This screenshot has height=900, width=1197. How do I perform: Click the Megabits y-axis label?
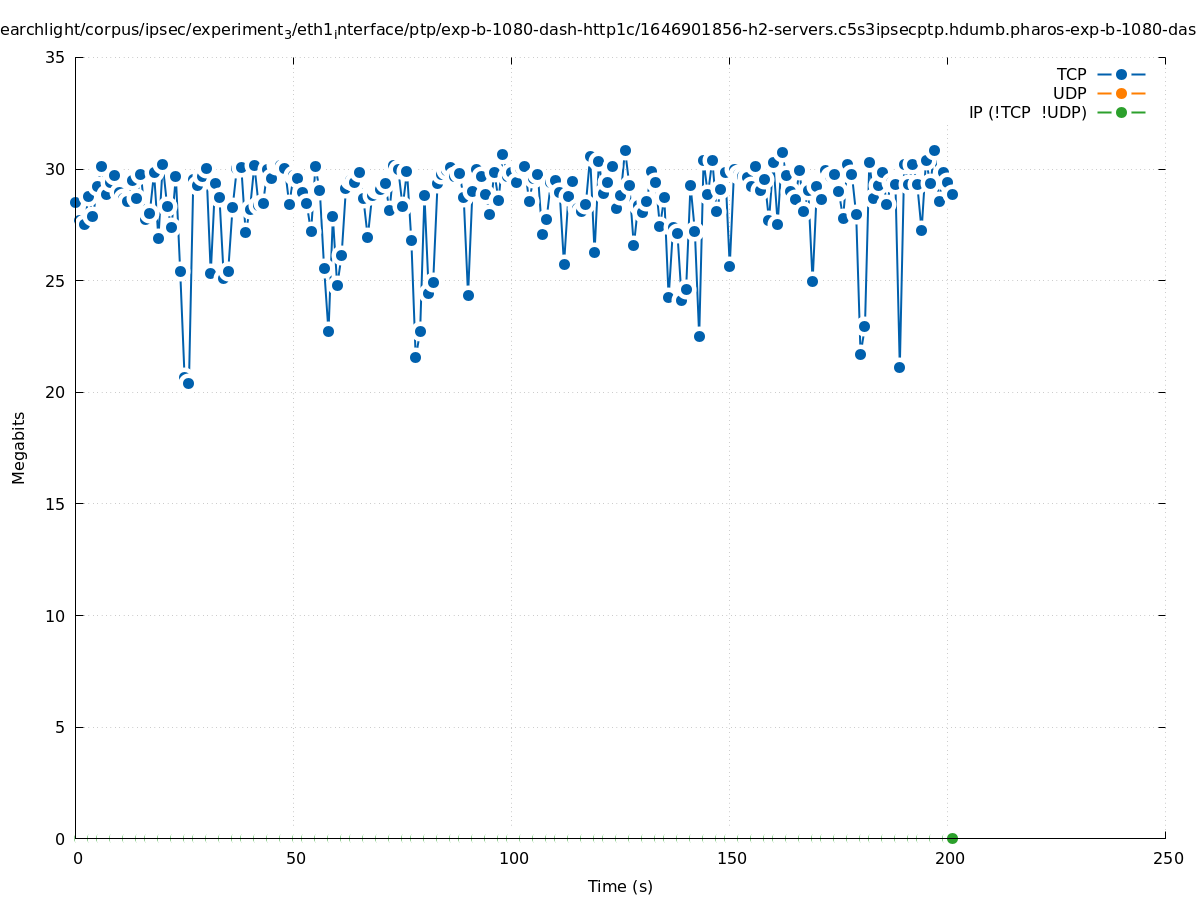point(19,447)
